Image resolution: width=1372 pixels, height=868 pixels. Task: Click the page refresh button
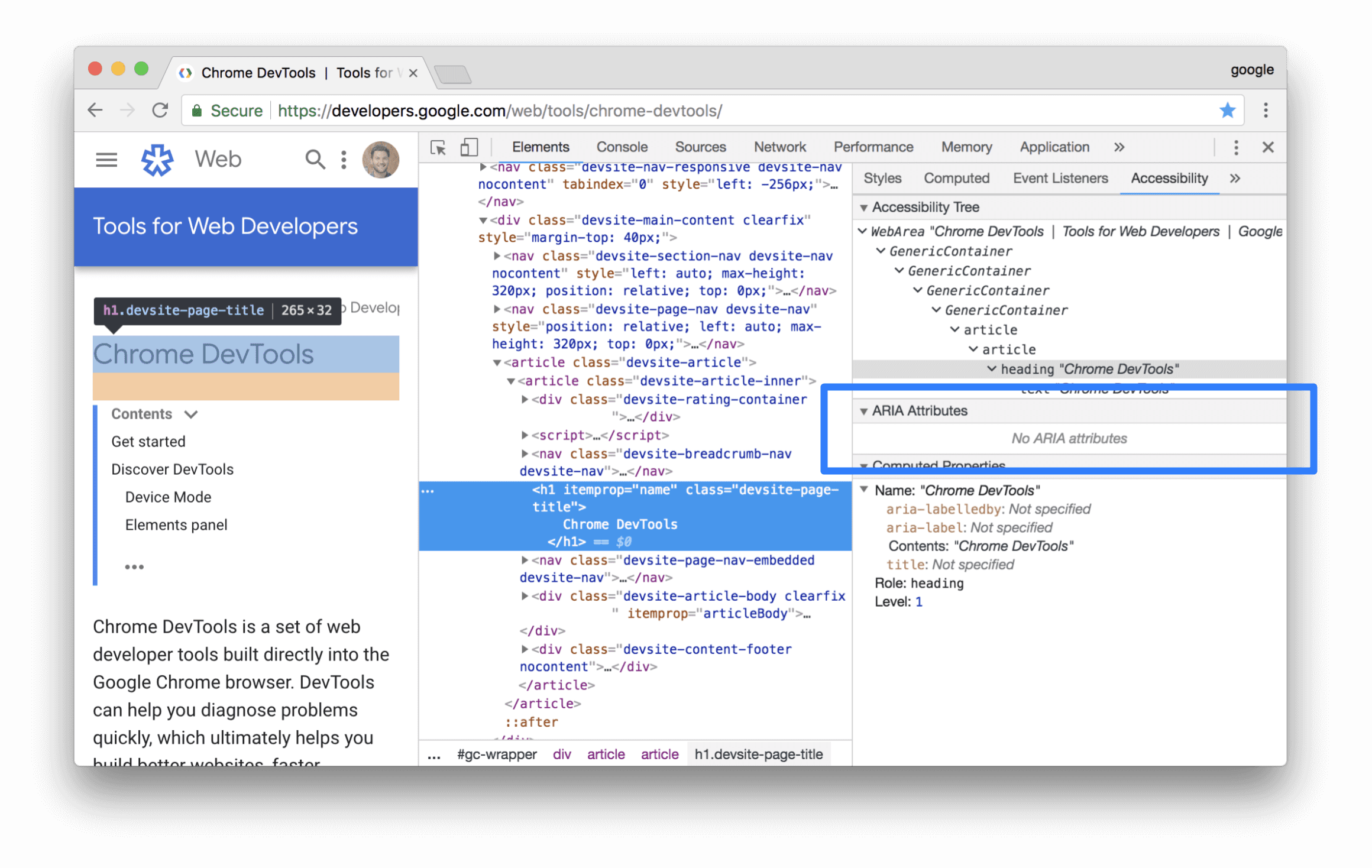pyautogui.click(x=159, y=110)
